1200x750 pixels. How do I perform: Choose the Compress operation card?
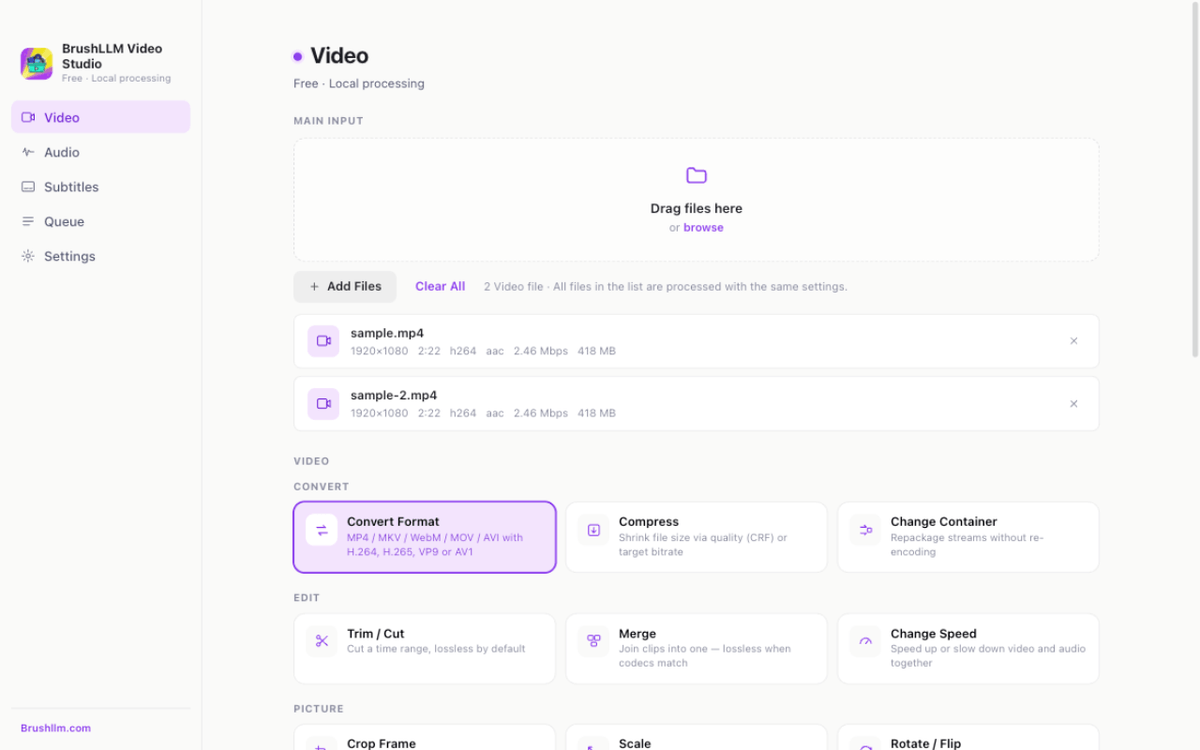point(696,537)
